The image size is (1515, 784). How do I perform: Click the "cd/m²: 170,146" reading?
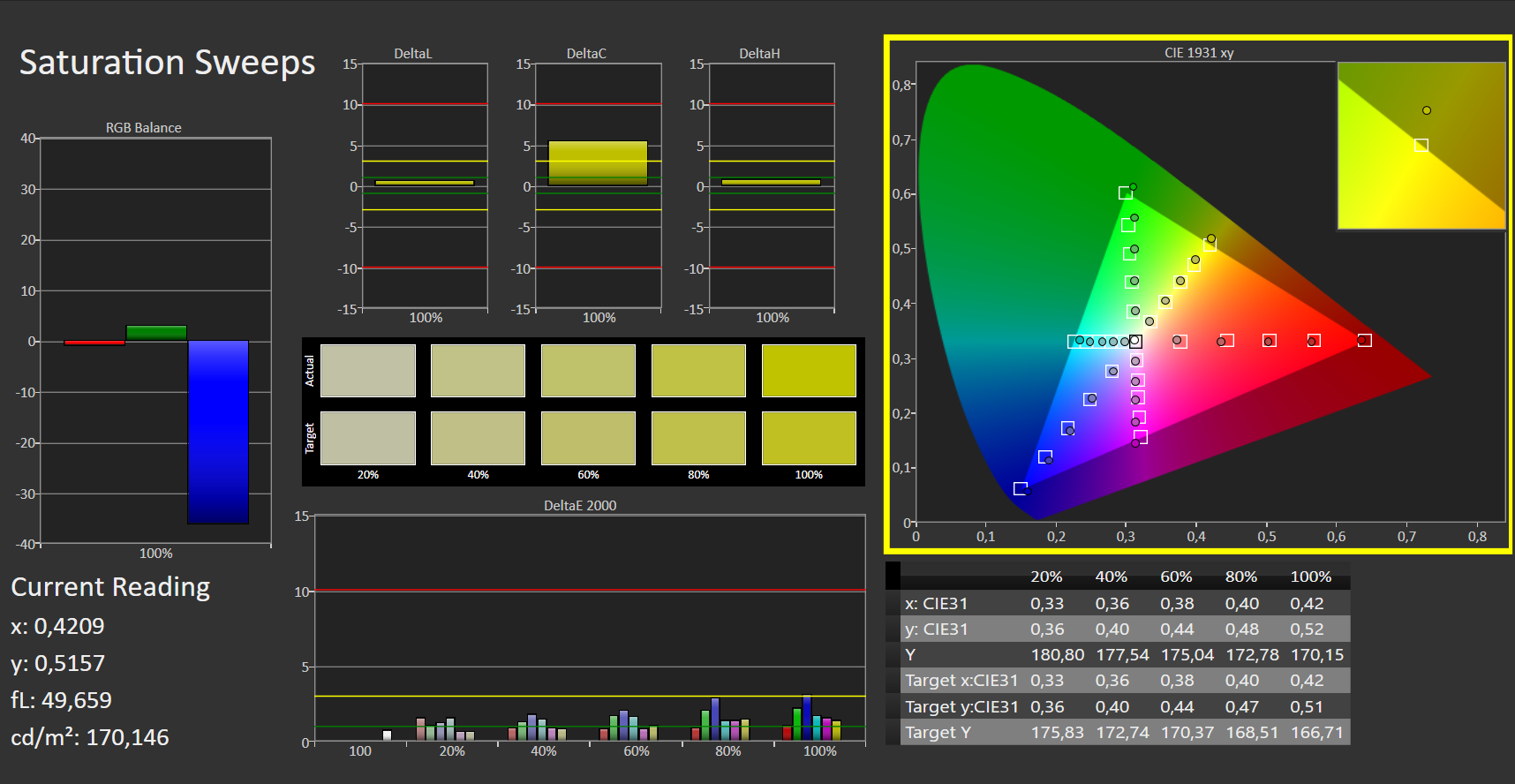point(90,737)
